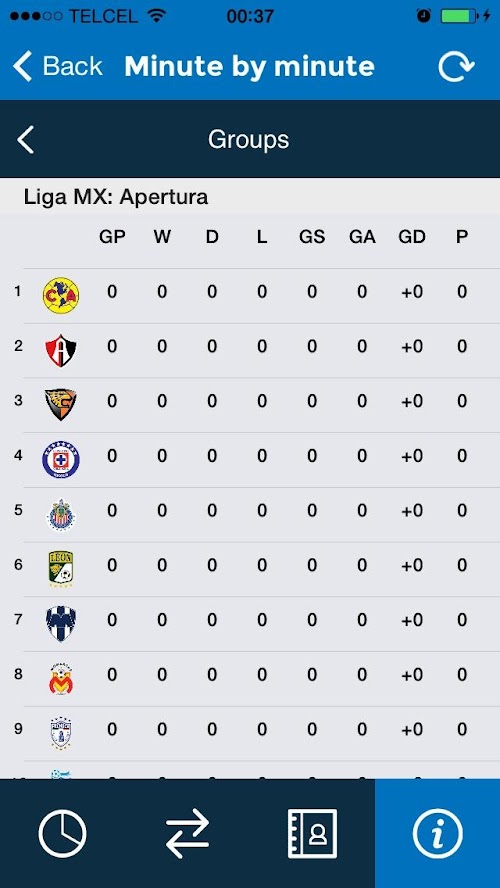Tap the Jaguares Chiapas team logo
Image resolution: width=500 pixels, height=888 pixels.
pos(61,404)
